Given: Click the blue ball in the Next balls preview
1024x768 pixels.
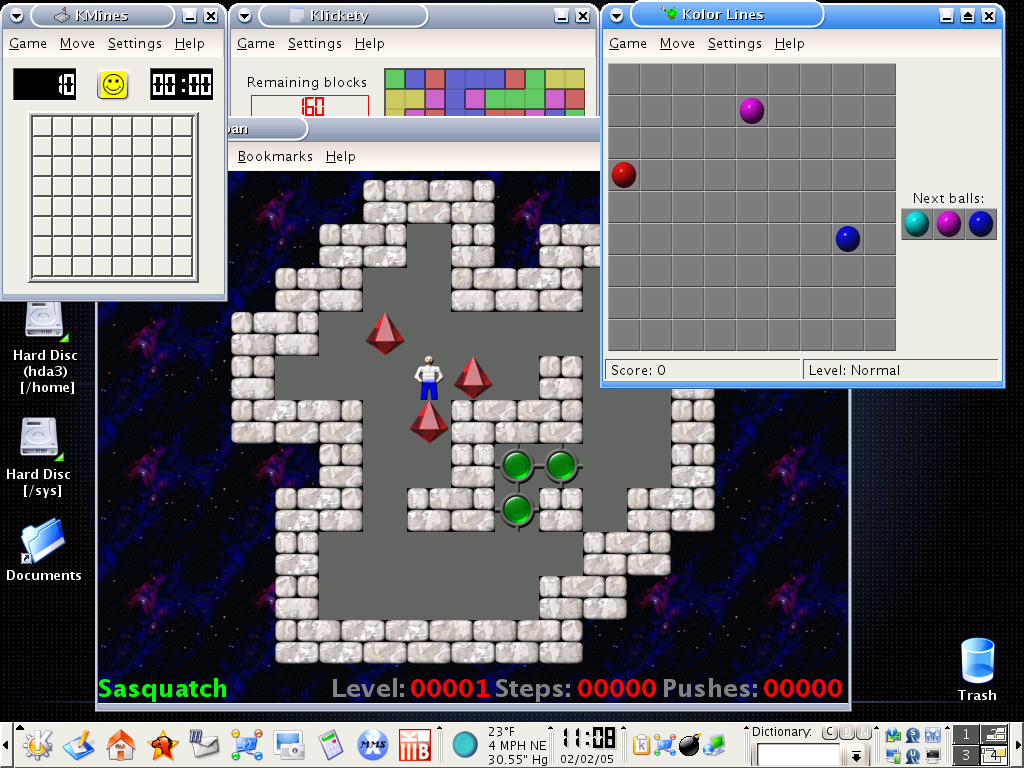Looking at the screenshot, I should (981, 224).
